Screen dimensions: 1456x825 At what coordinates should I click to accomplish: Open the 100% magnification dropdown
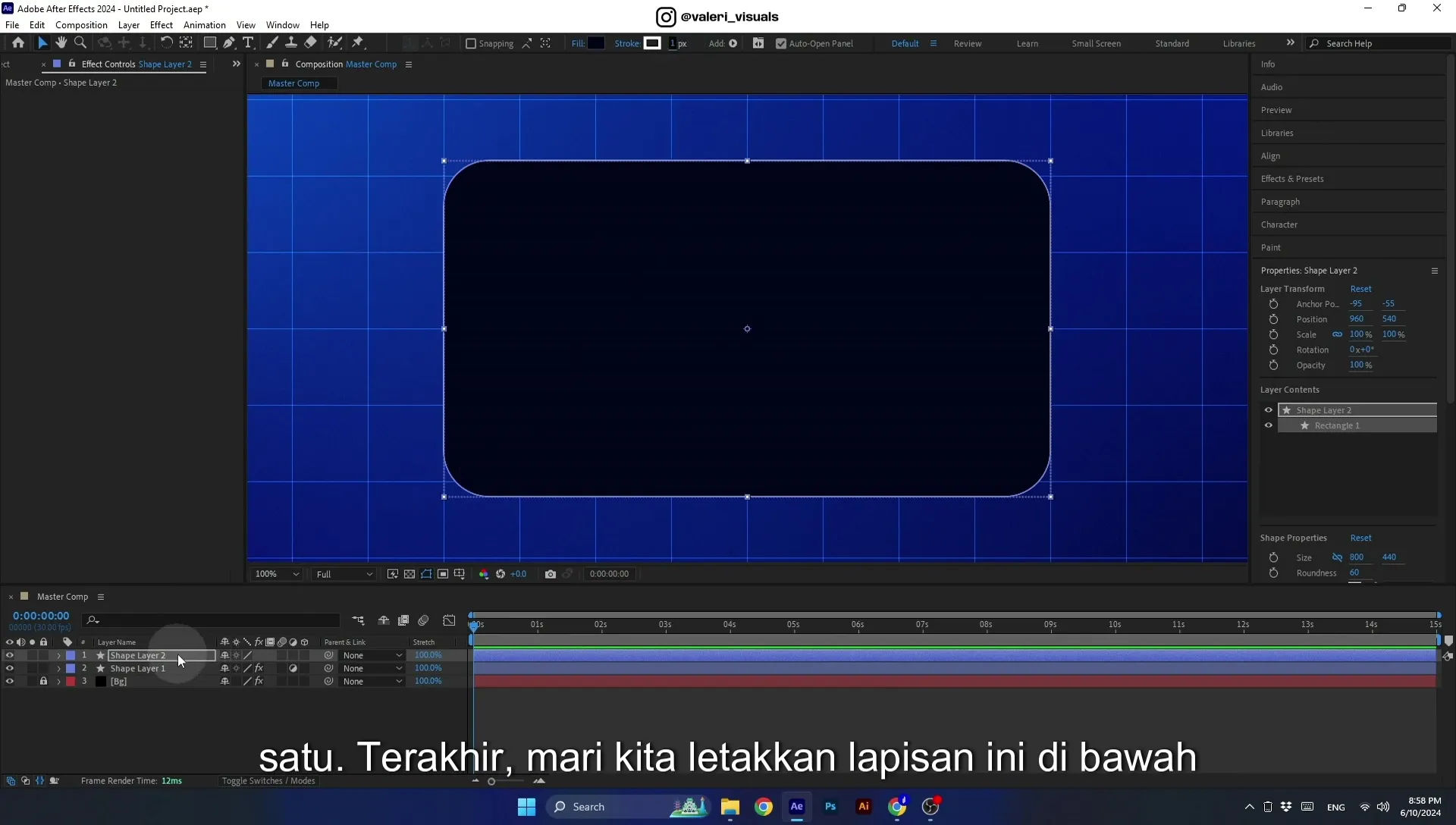277,574
